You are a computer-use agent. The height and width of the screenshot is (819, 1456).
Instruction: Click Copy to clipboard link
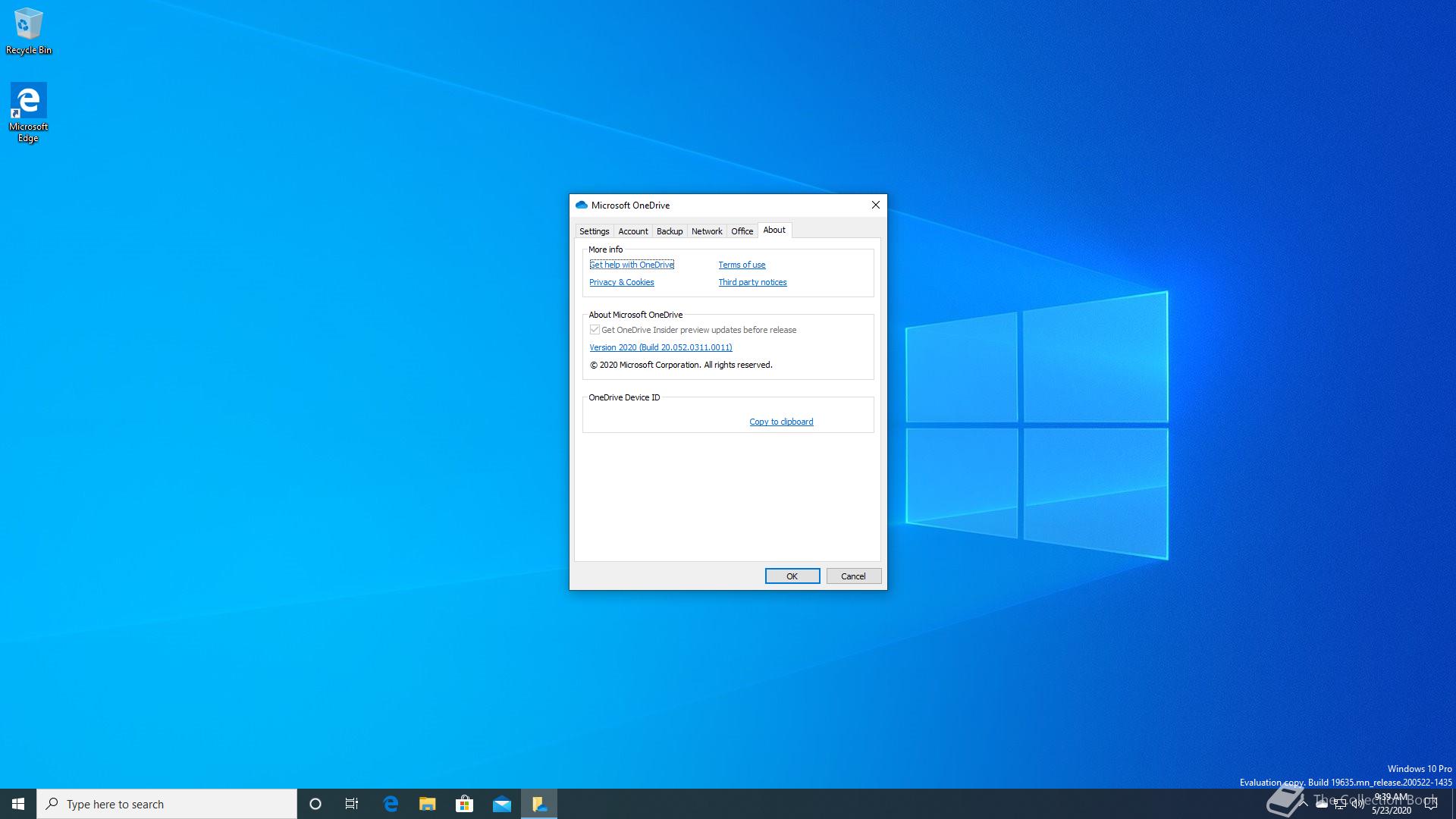781,422
